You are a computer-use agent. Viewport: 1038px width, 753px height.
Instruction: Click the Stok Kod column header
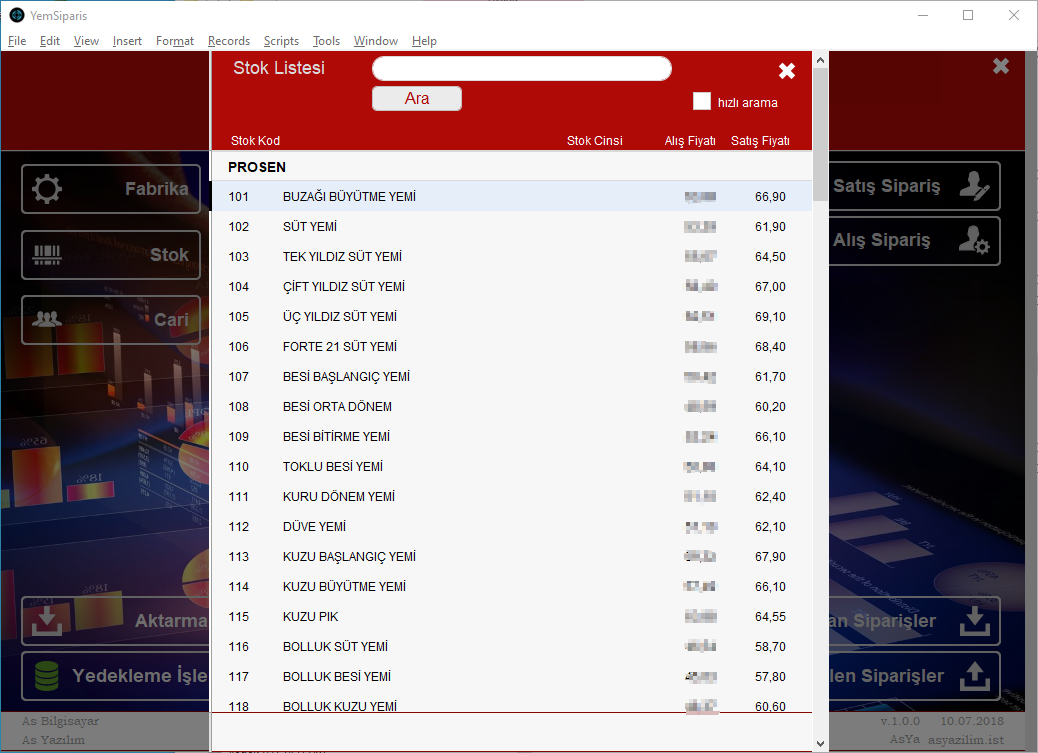(x=255, y=140)
